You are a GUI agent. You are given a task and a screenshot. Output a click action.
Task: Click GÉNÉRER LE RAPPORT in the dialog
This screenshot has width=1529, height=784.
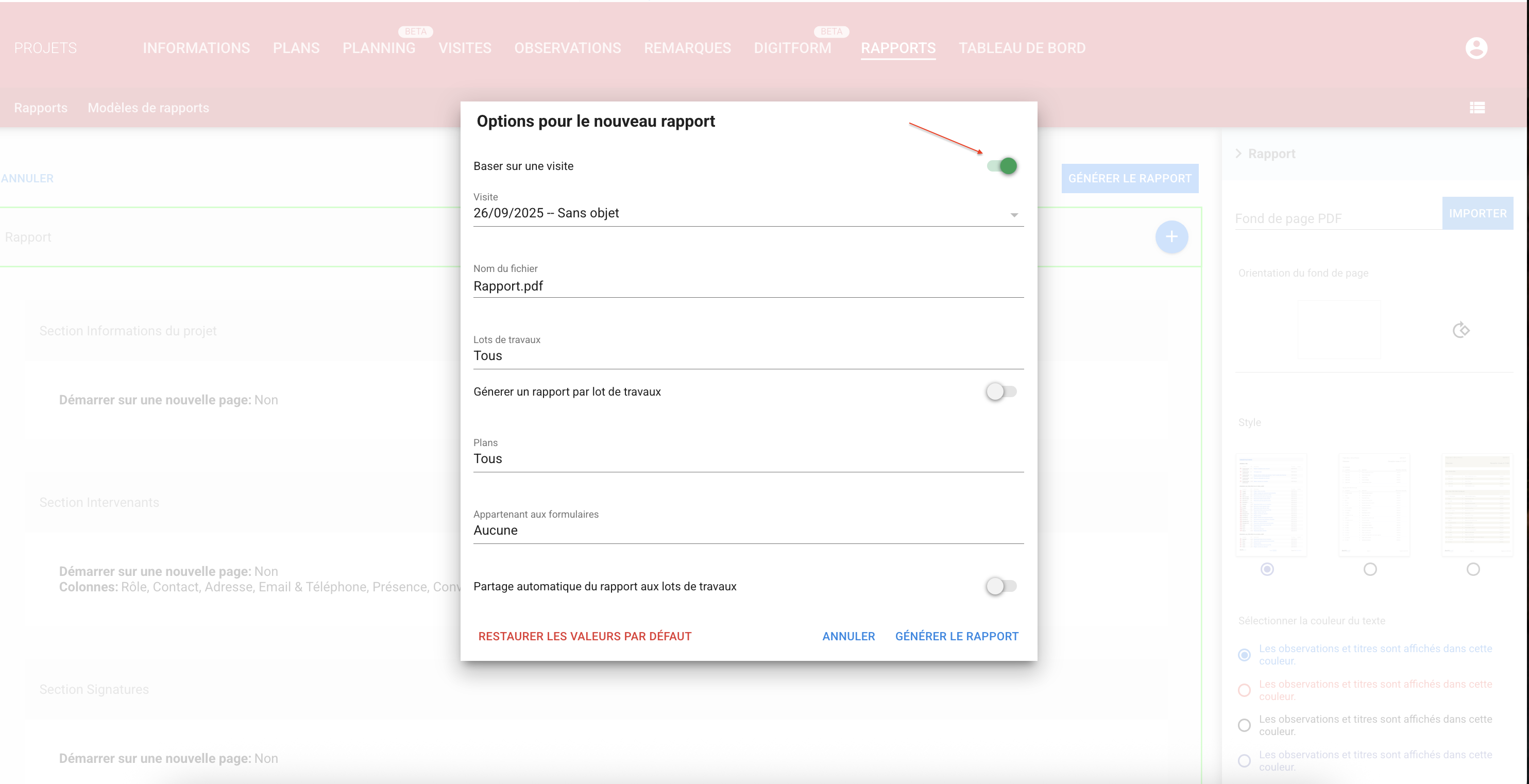pos(956,636)
